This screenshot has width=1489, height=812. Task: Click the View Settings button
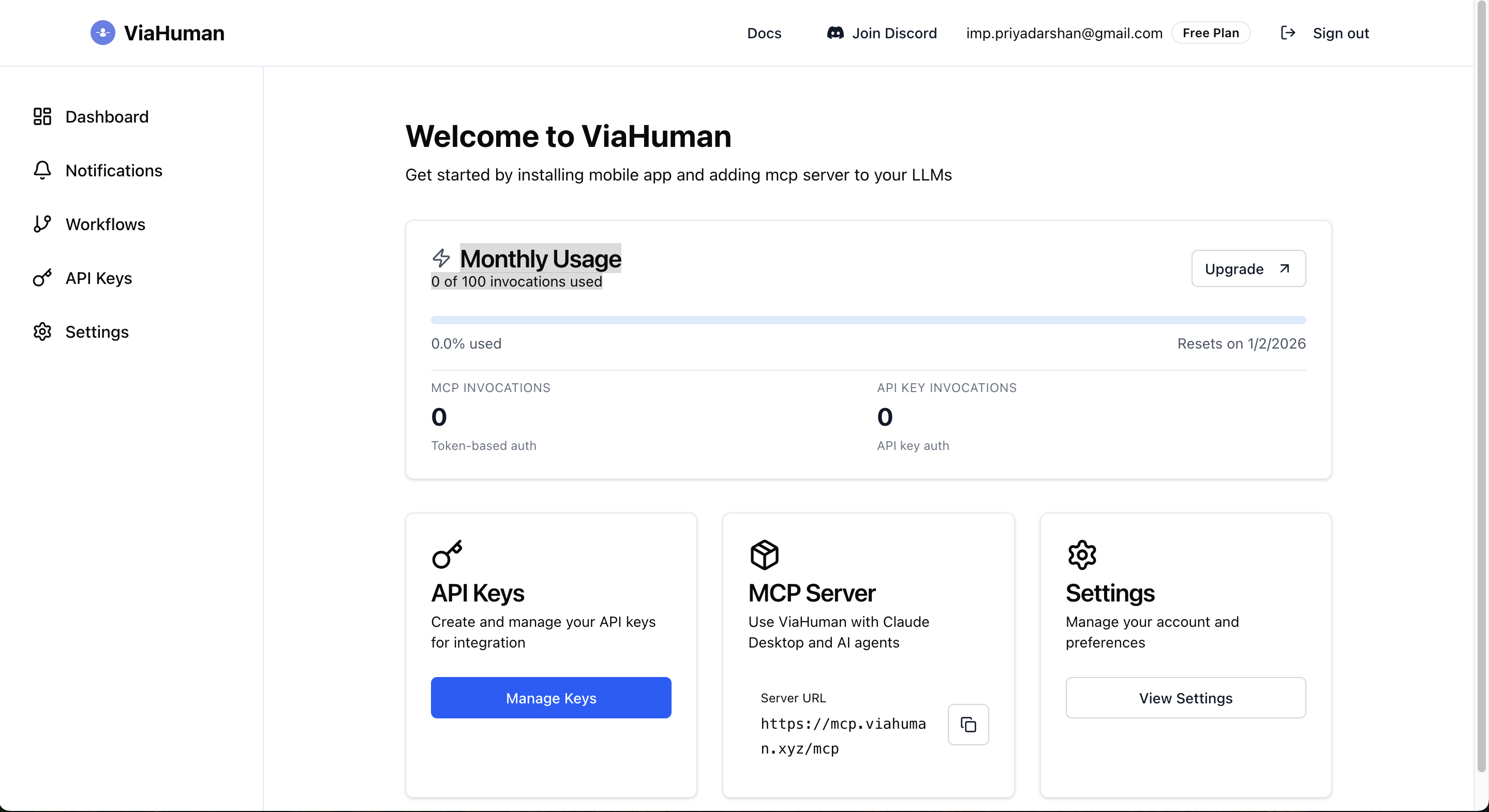point(1185,698)
